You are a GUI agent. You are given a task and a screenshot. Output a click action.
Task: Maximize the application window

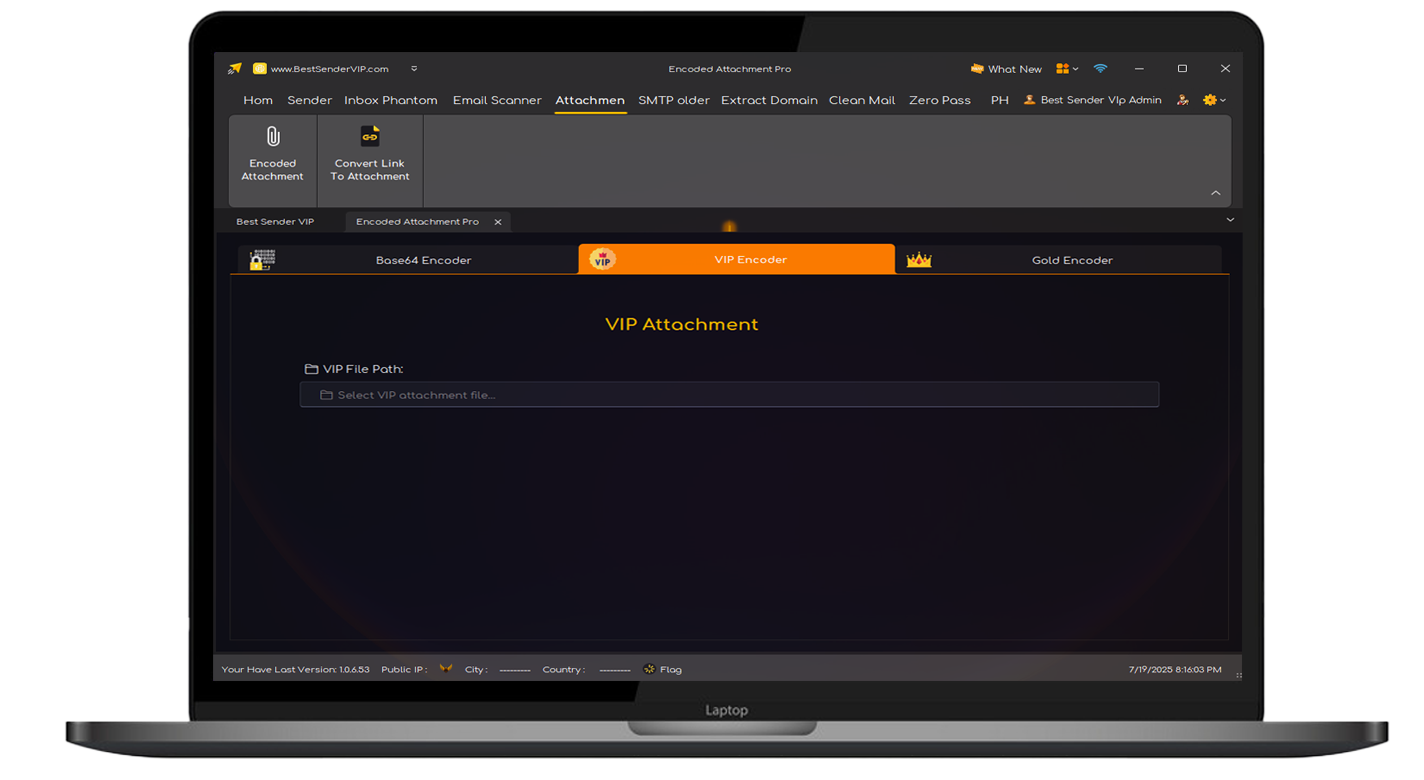pos(1182,69)
